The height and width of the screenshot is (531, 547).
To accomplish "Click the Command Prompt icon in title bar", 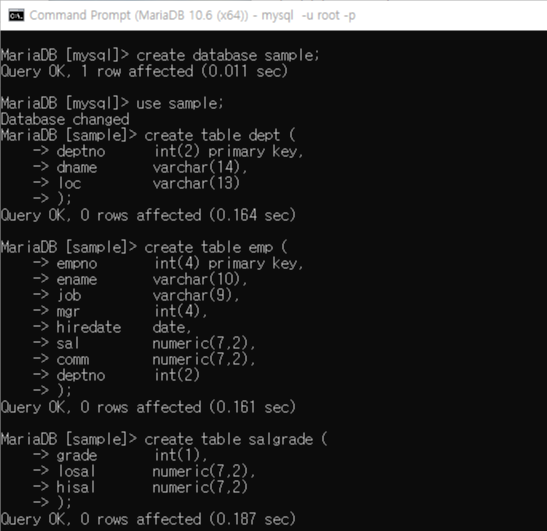I will coord(16,16).
